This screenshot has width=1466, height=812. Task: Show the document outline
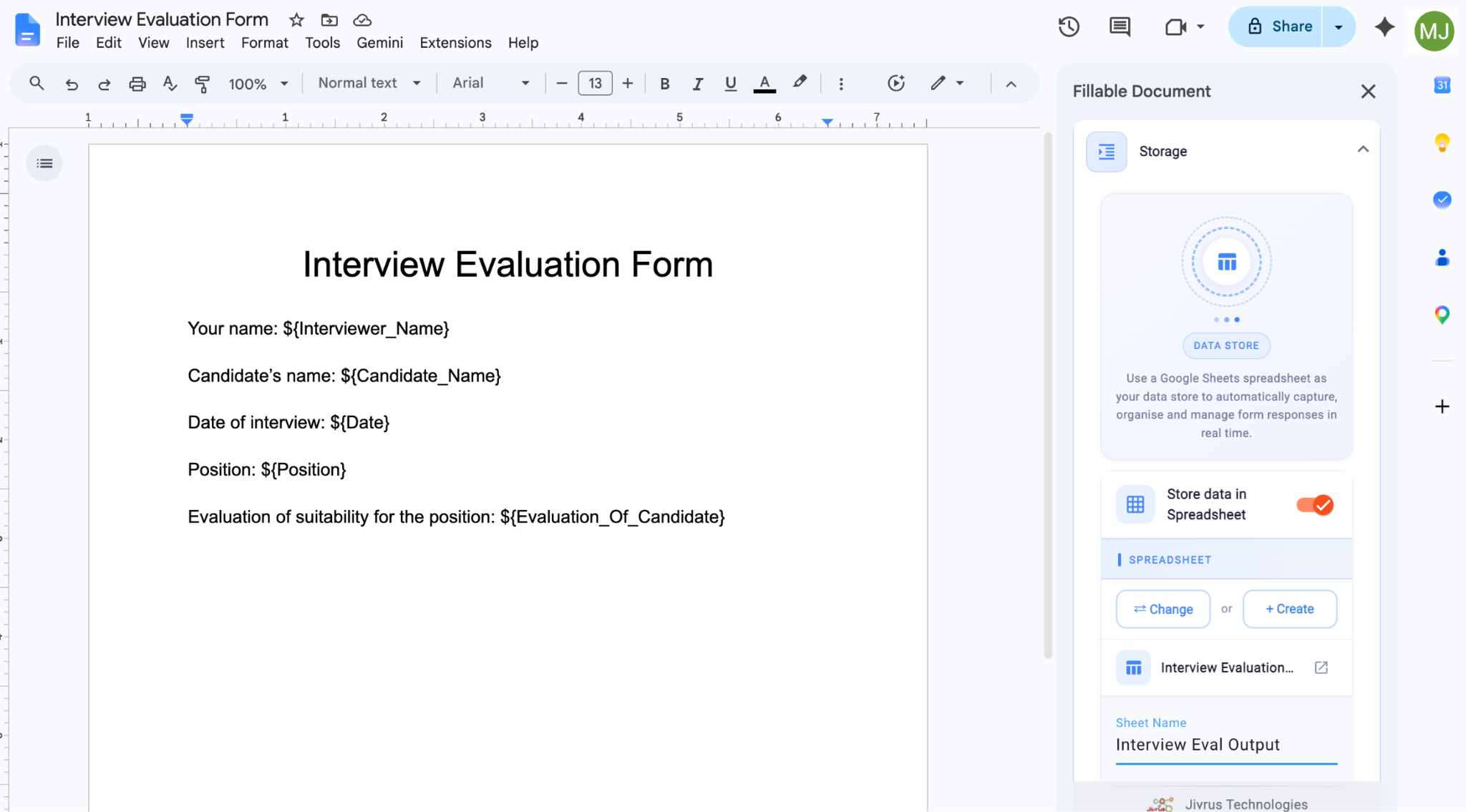[44, 163]
